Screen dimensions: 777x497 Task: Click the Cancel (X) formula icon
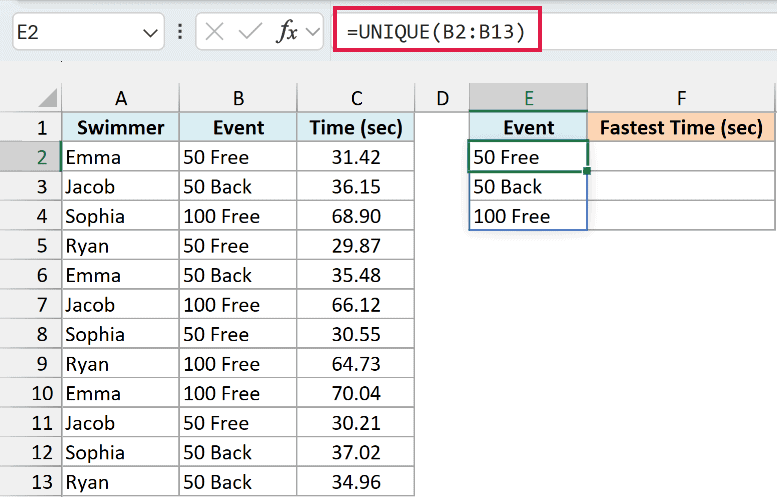point(214,33)
